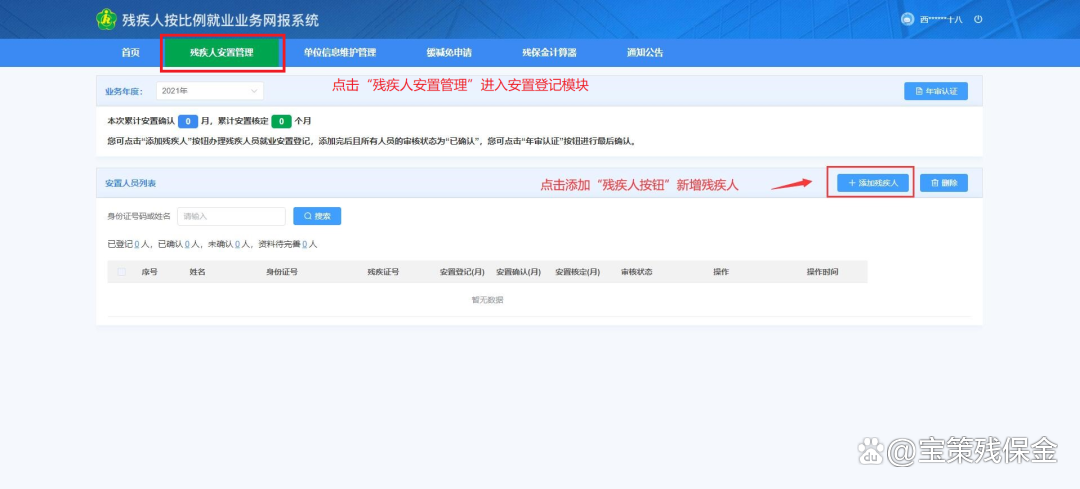Click the system logo icon in header

click(x=106, y=19)
